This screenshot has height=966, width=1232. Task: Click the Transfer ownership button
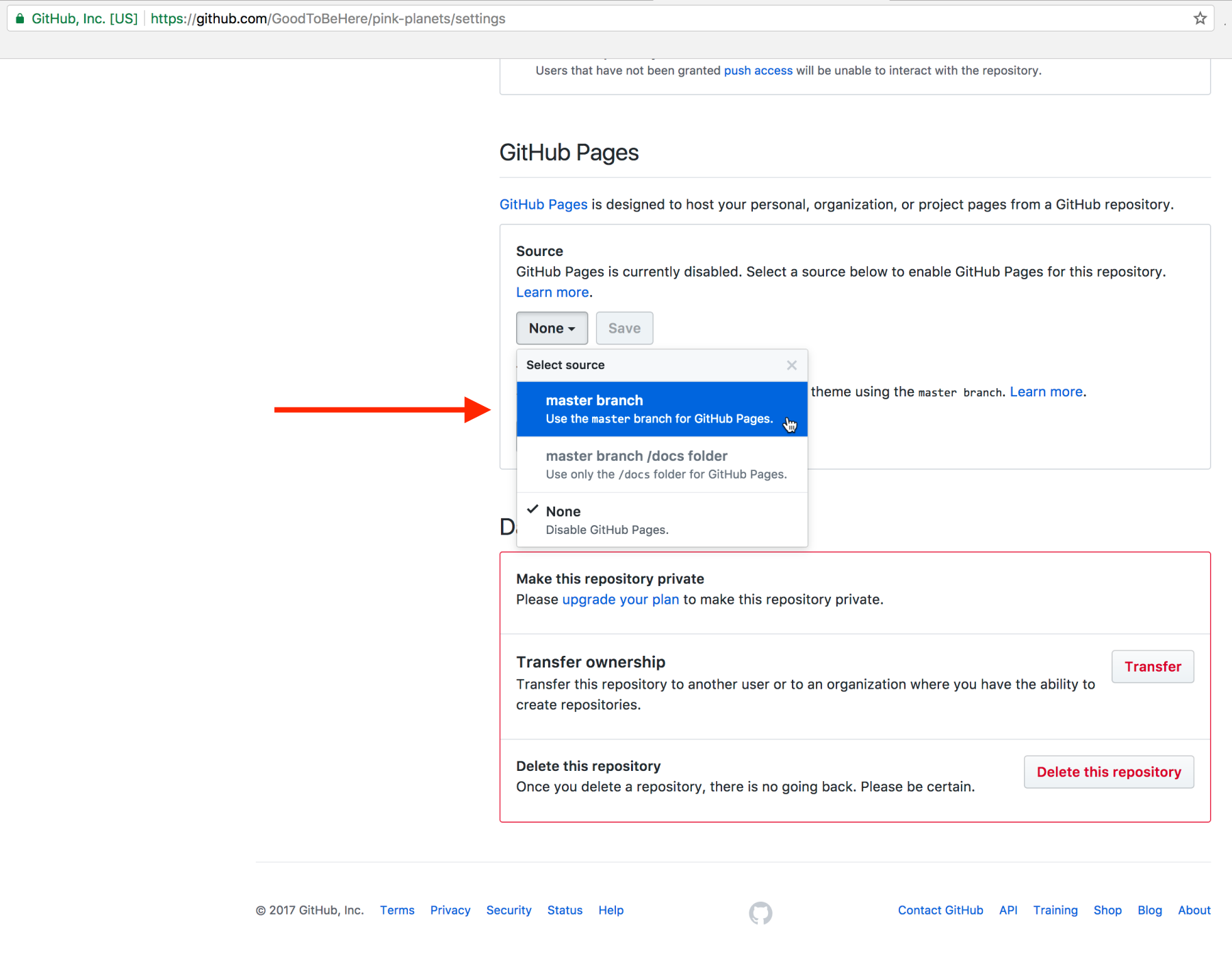(x=1153, y=667)
